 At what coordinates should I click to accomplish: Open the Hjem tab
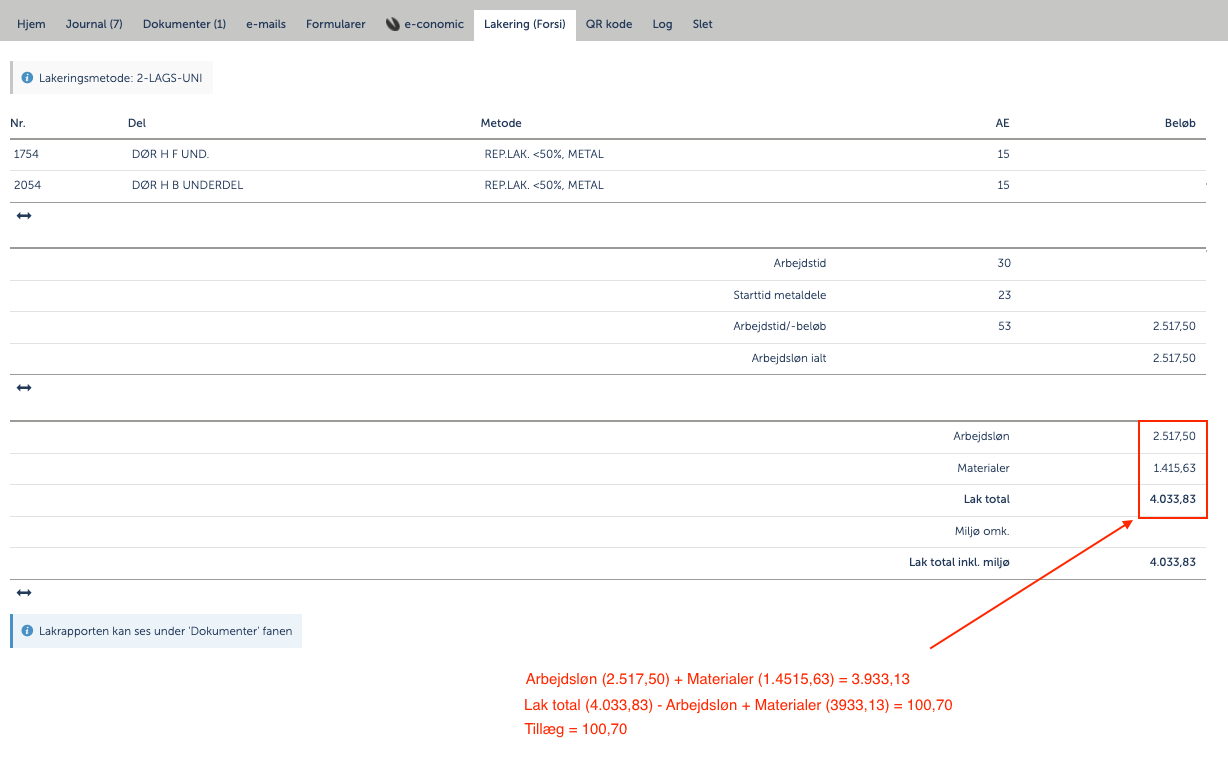(x=31, y=24)
